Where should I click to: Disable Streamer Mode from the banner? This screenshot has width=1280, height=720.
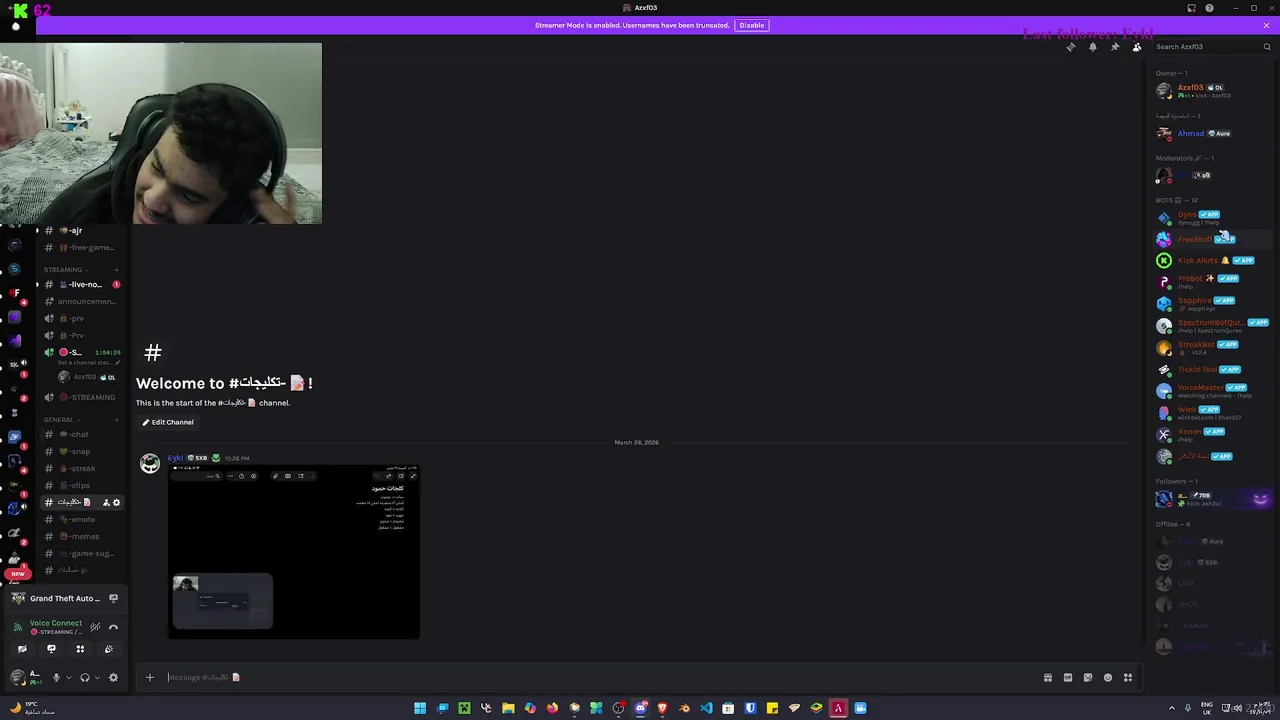click(x=752, y=25)
